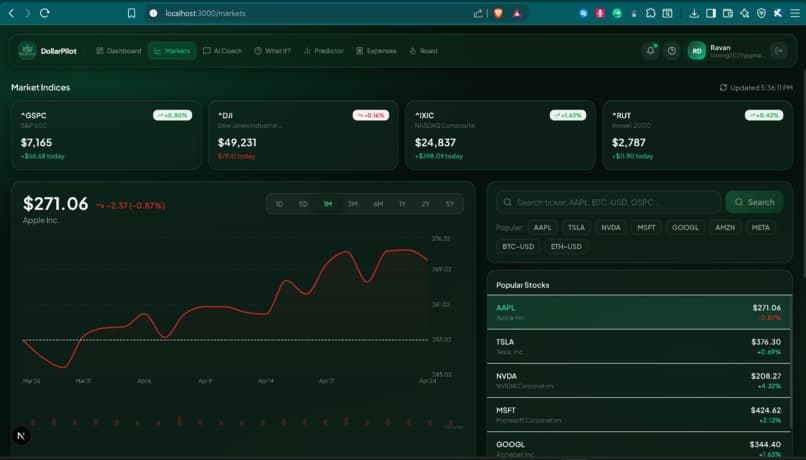This screenshot has height=460, width=806.
Task: Select the TSLA row in Popular Stocks
Action: [639, 346]
